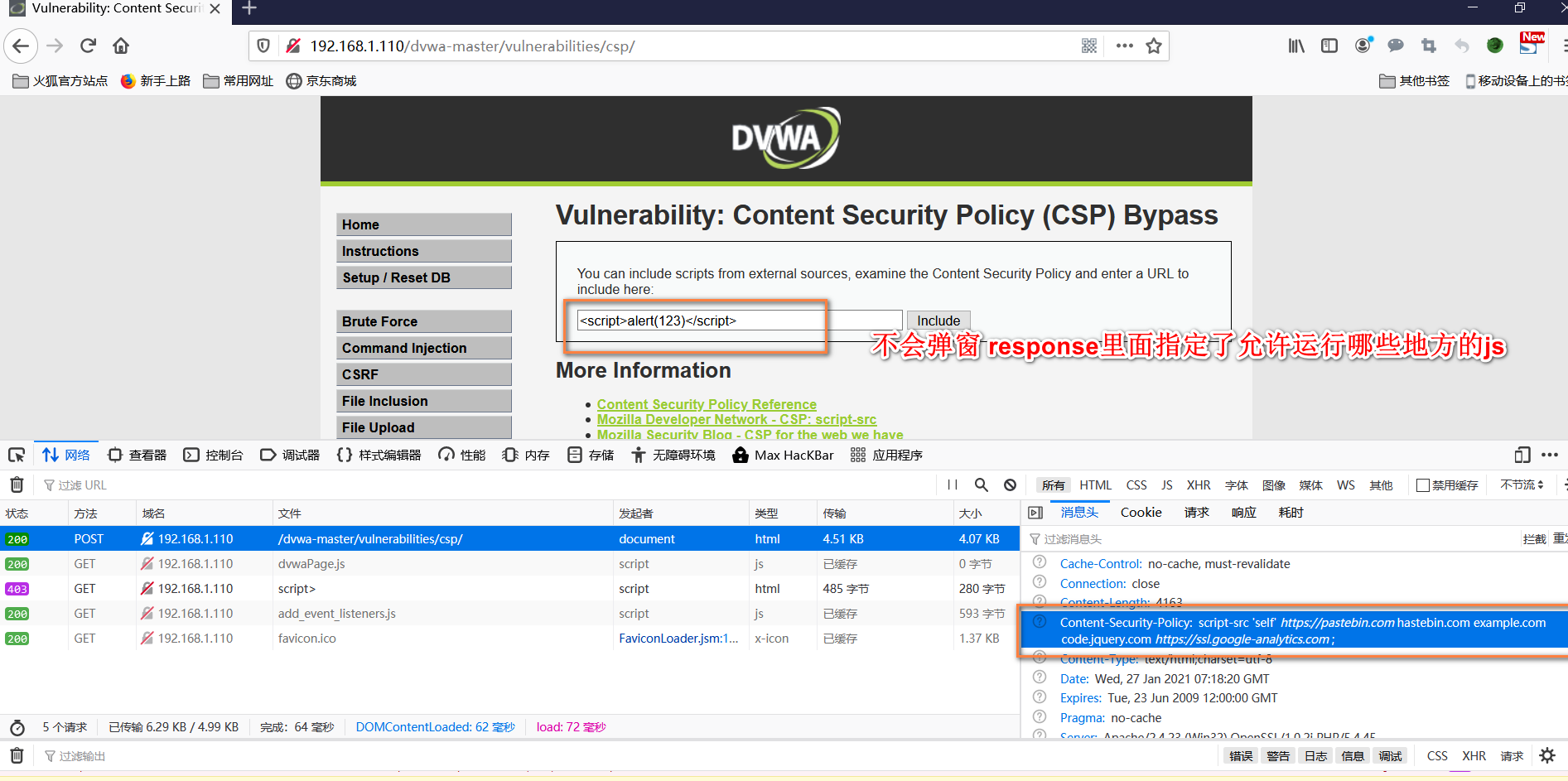This screenshot has width=1568, height=781.
Task: Click the Include button
Action: tap(938, 321)
